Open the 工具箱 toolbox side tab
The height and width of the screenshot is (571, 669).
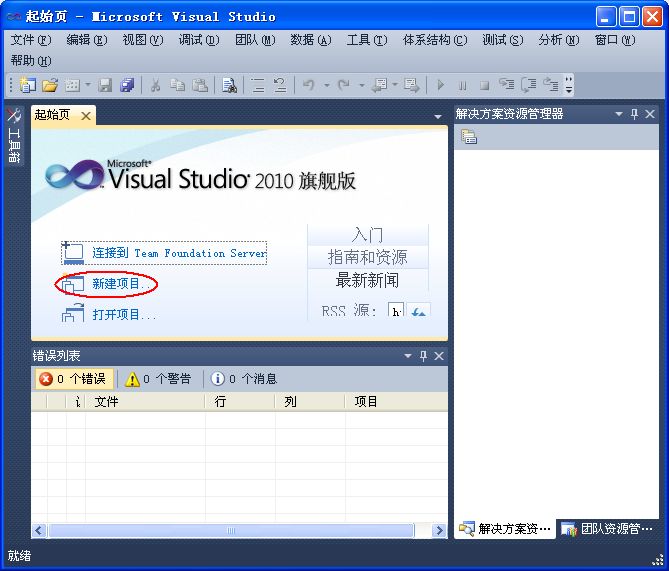(x=14, y=135)
